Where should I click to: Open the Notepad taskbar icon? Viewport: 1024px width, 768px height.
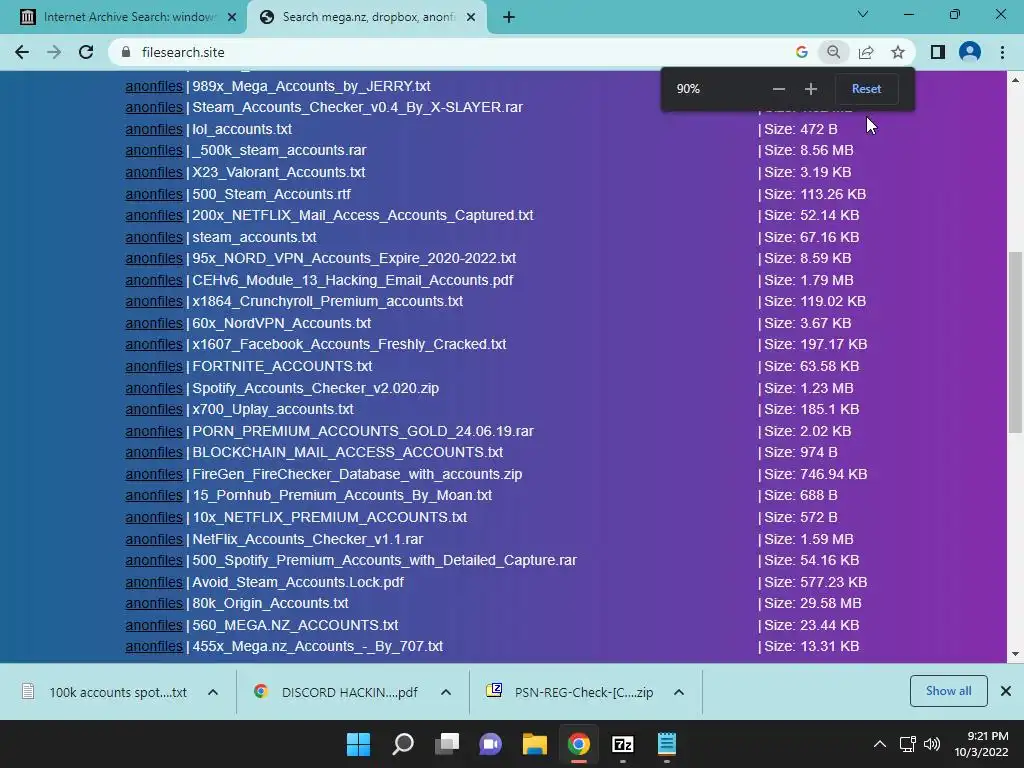666,744
